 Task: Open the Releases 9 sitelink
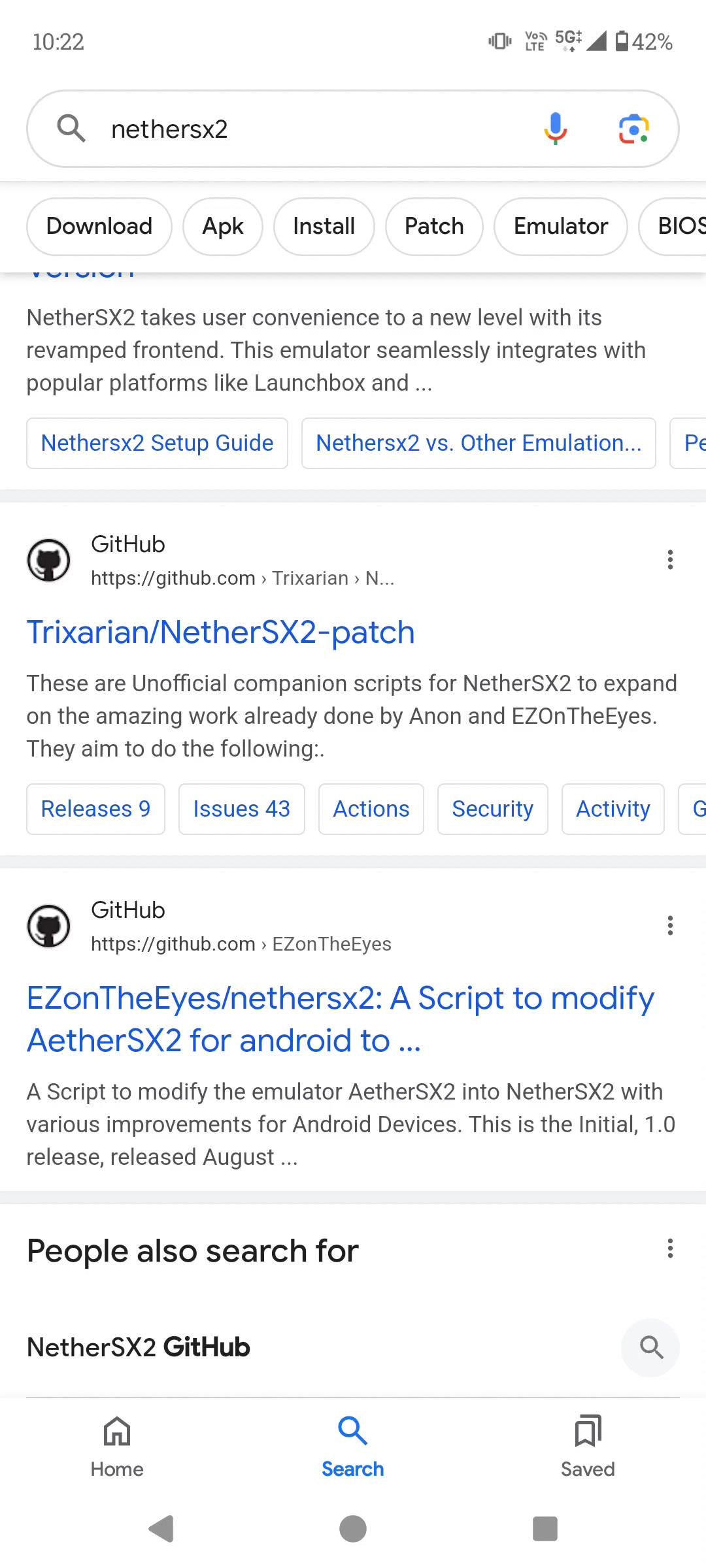(x=95, y=809)
